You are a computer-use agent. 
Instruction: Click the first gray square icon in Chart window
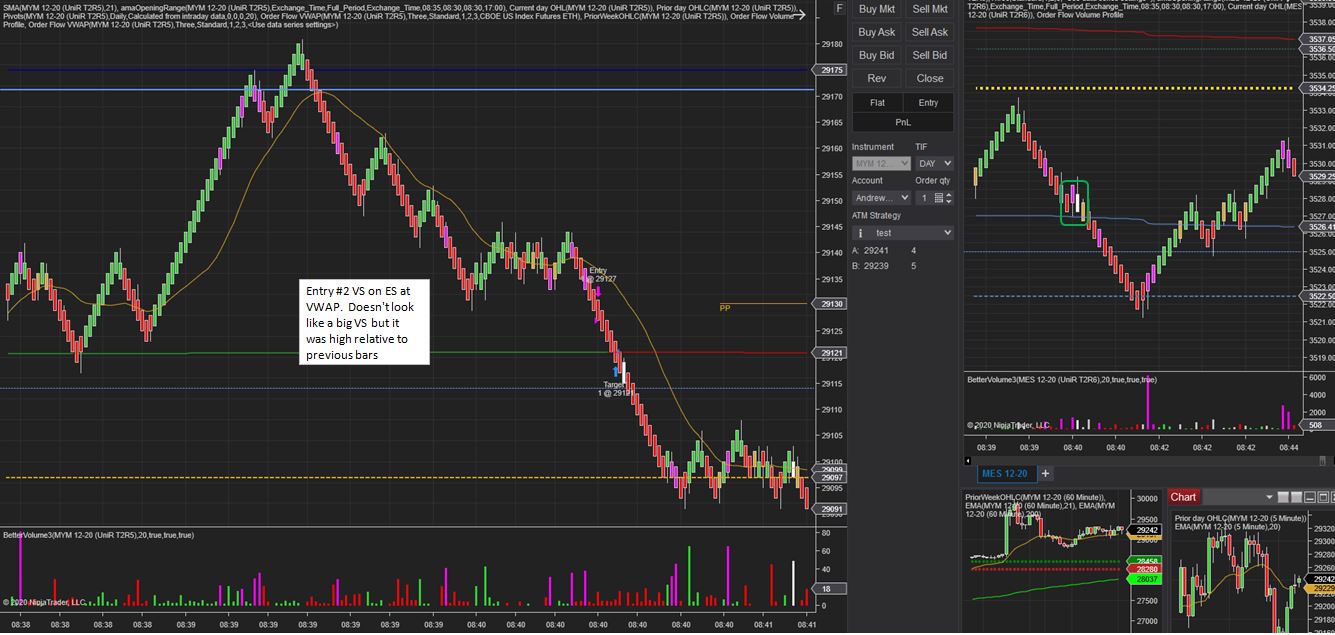point(1283,497)
